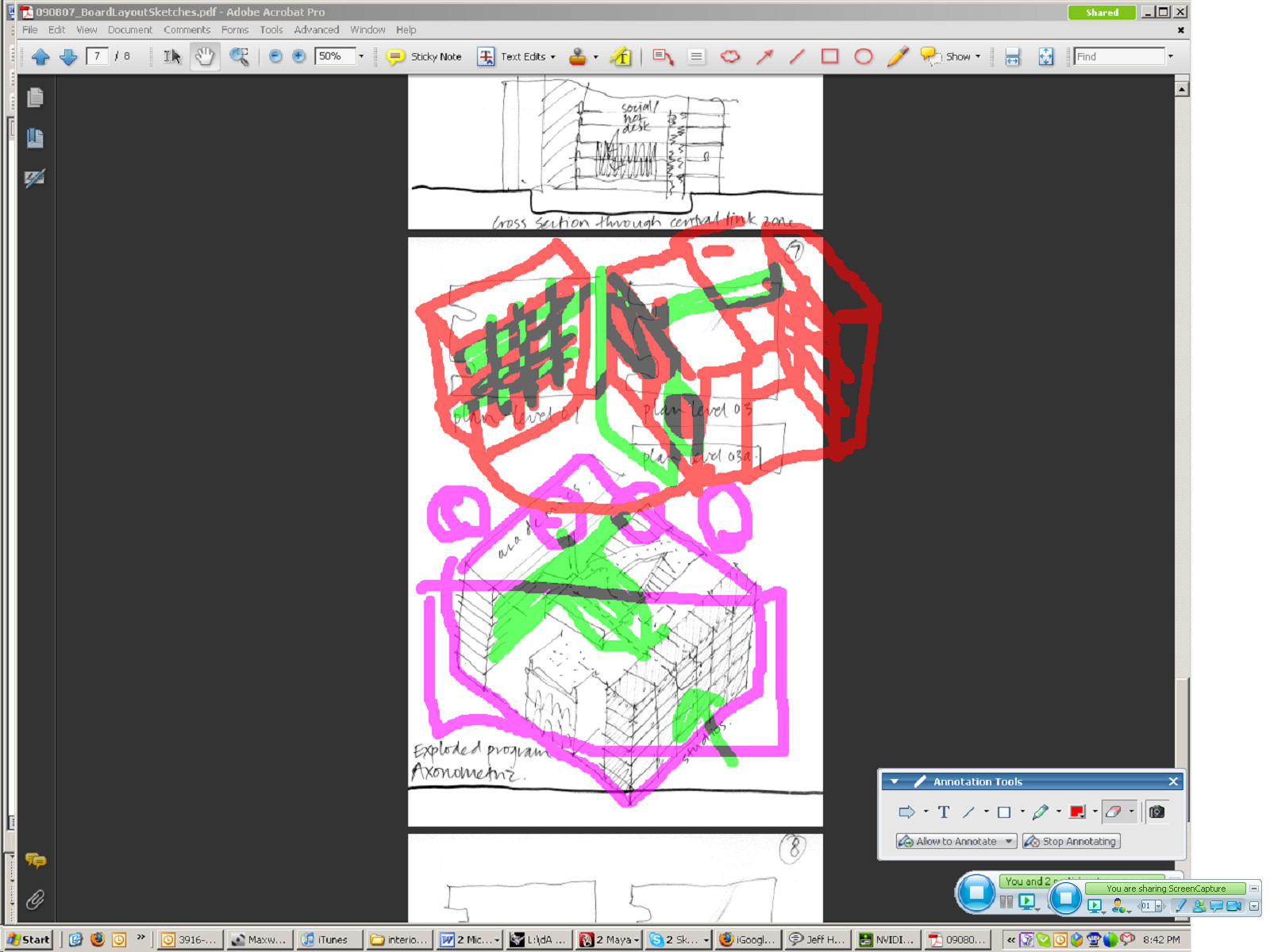This screenshot has height=952, width=1270.
Task: Select the rectangle tool in Annotation Tools
Action: pos(1004,812)
